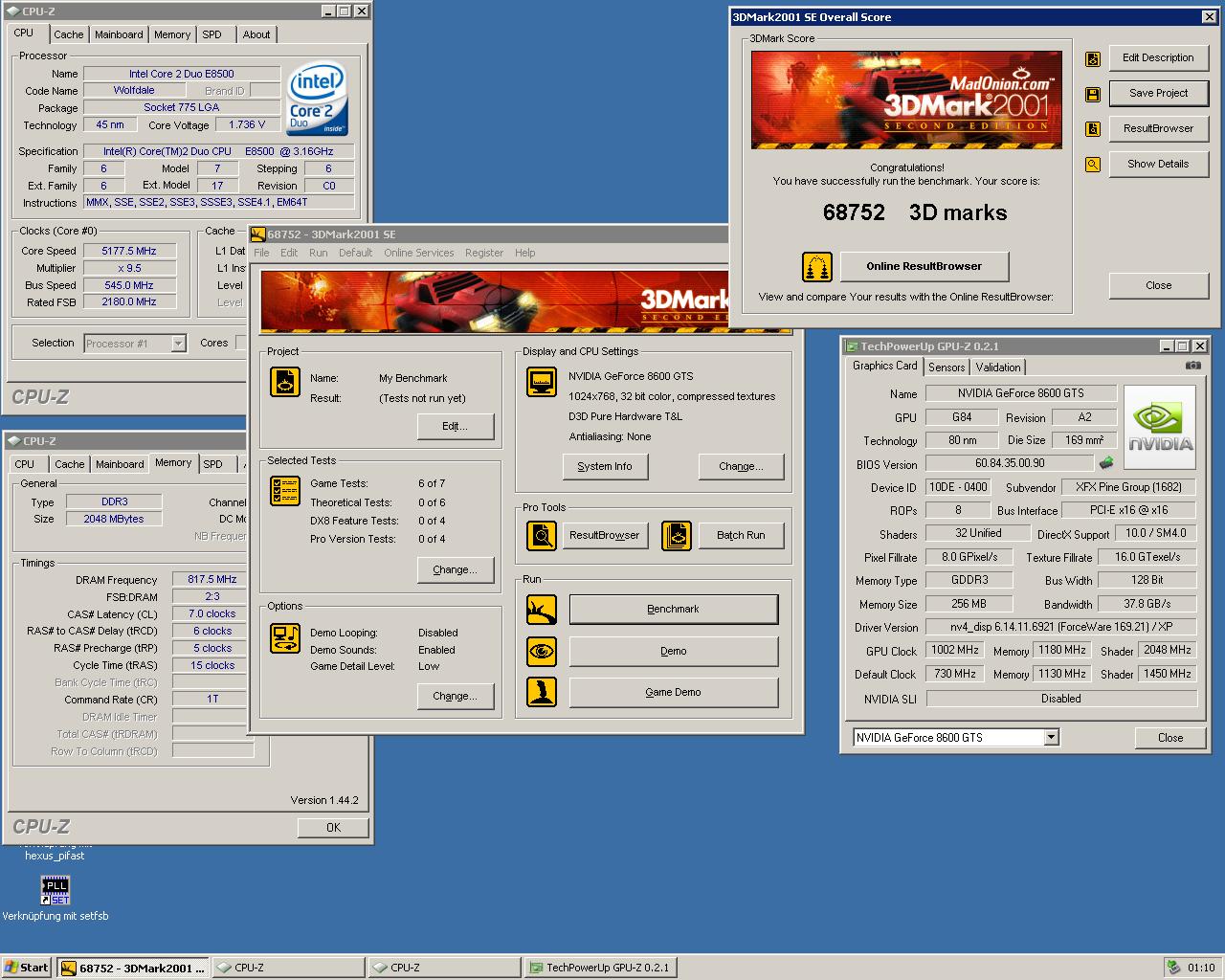Click the Show Details button

click(x=1158, y=164)
